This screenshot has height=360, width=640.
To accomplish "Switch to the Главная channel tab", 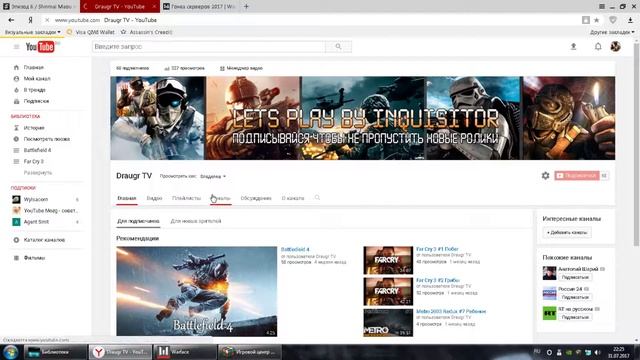I will coord(127,198).
